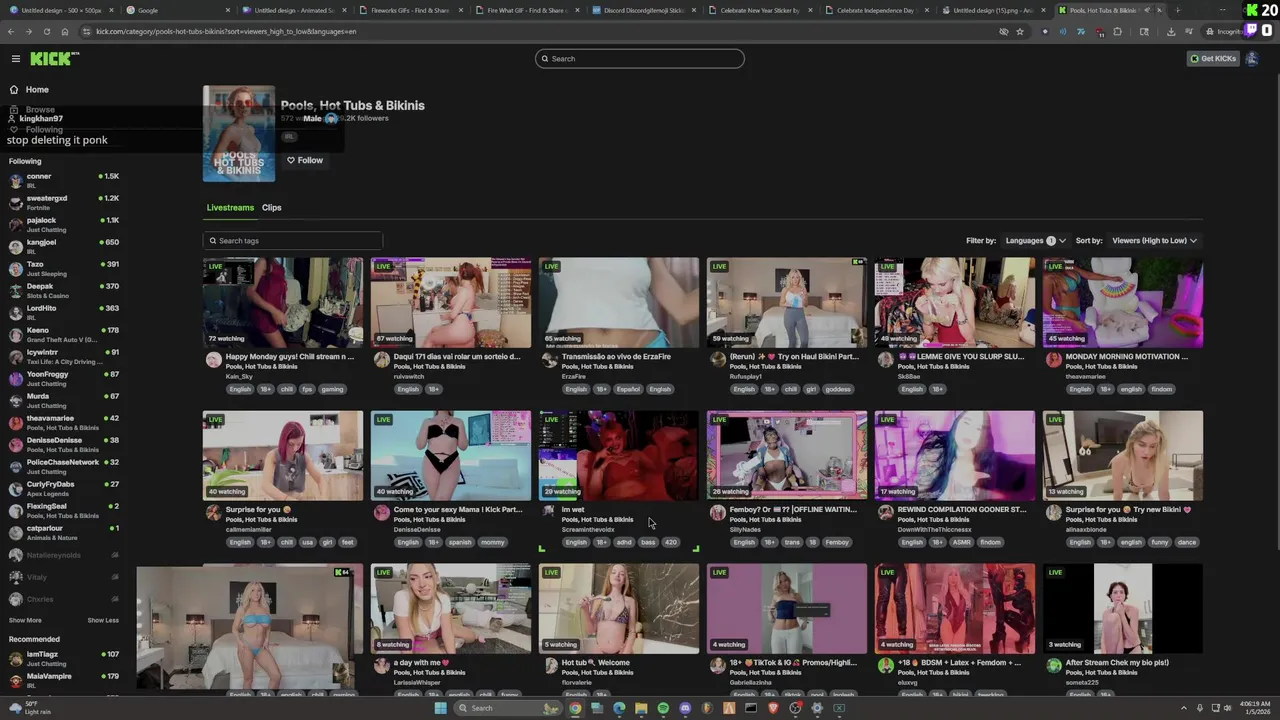The width and height of the screenshot is (1280, 720).
Task: Bookmark page with the star icon
Action: click(1020, 31)
